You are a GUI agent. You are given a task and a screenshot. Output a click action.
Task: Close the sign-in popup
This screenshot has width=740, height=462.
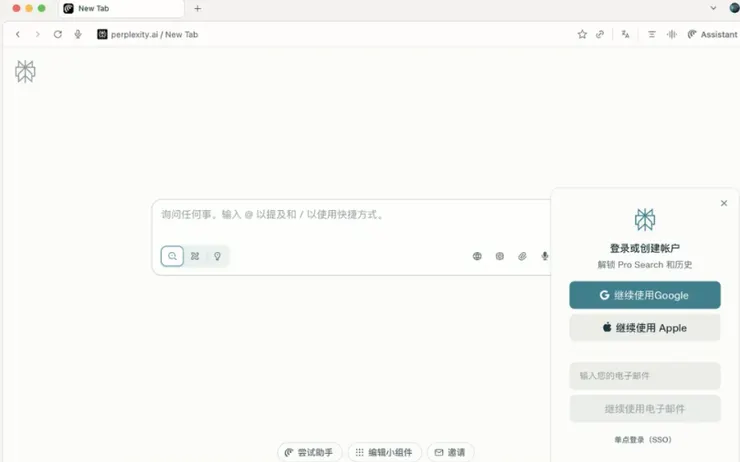pos(724,203)
